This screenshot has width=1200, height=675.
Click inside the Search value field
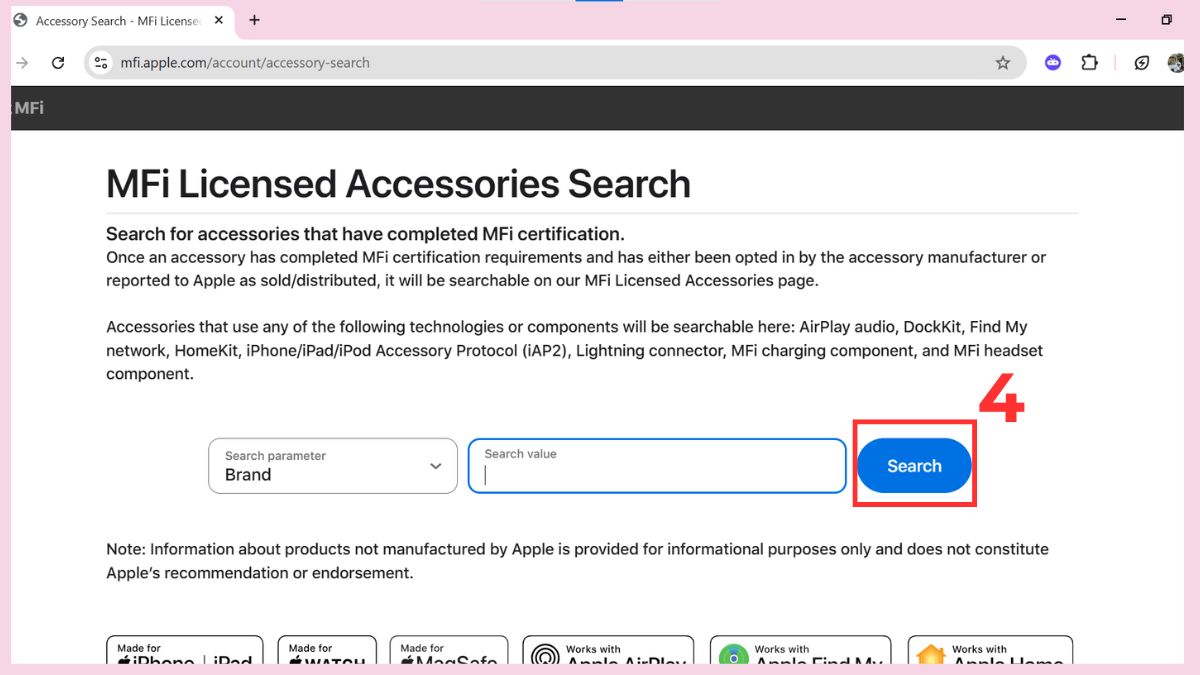(x=655, y=470)
